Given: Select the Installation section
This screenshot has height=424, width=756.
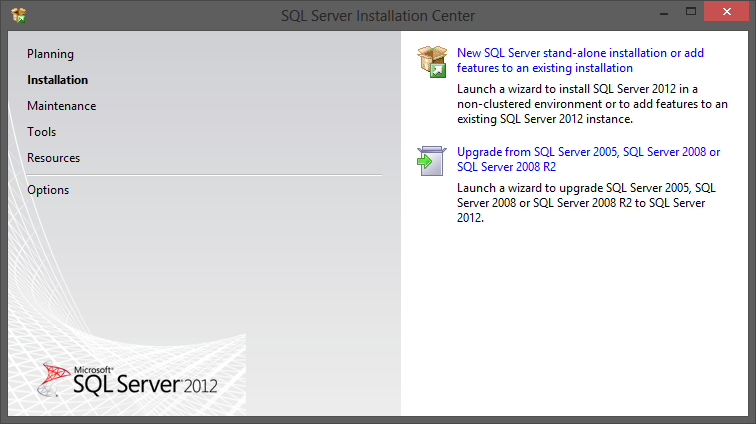Looking at the screenshot, I should click(57, 80).
